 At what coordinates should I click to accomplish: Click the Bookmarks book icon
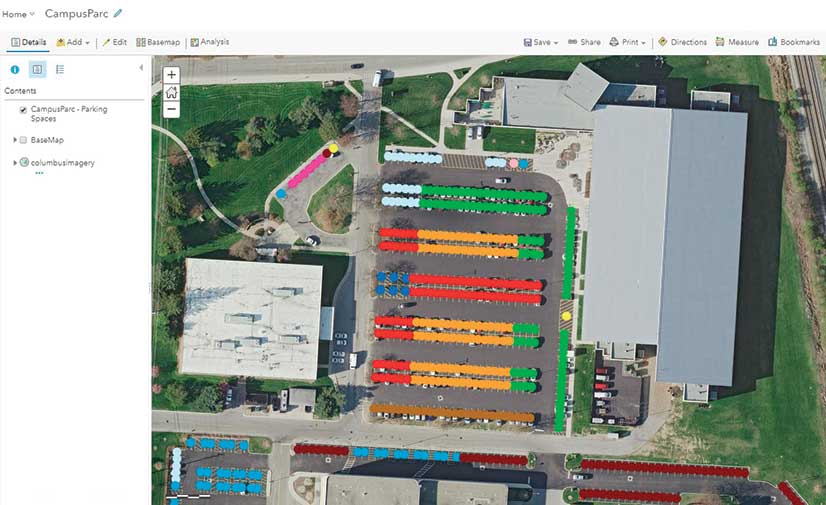(773, 42)
